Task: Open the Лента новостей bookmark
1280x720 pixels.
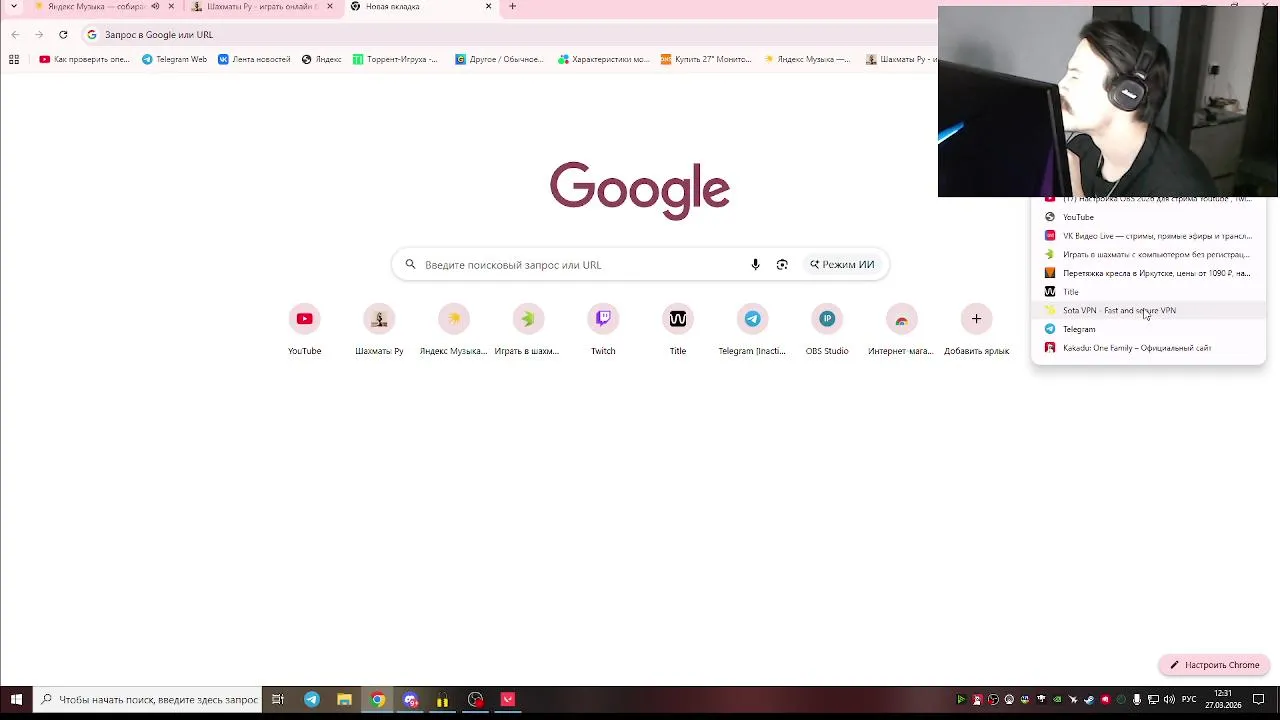Action: (254, 59)
